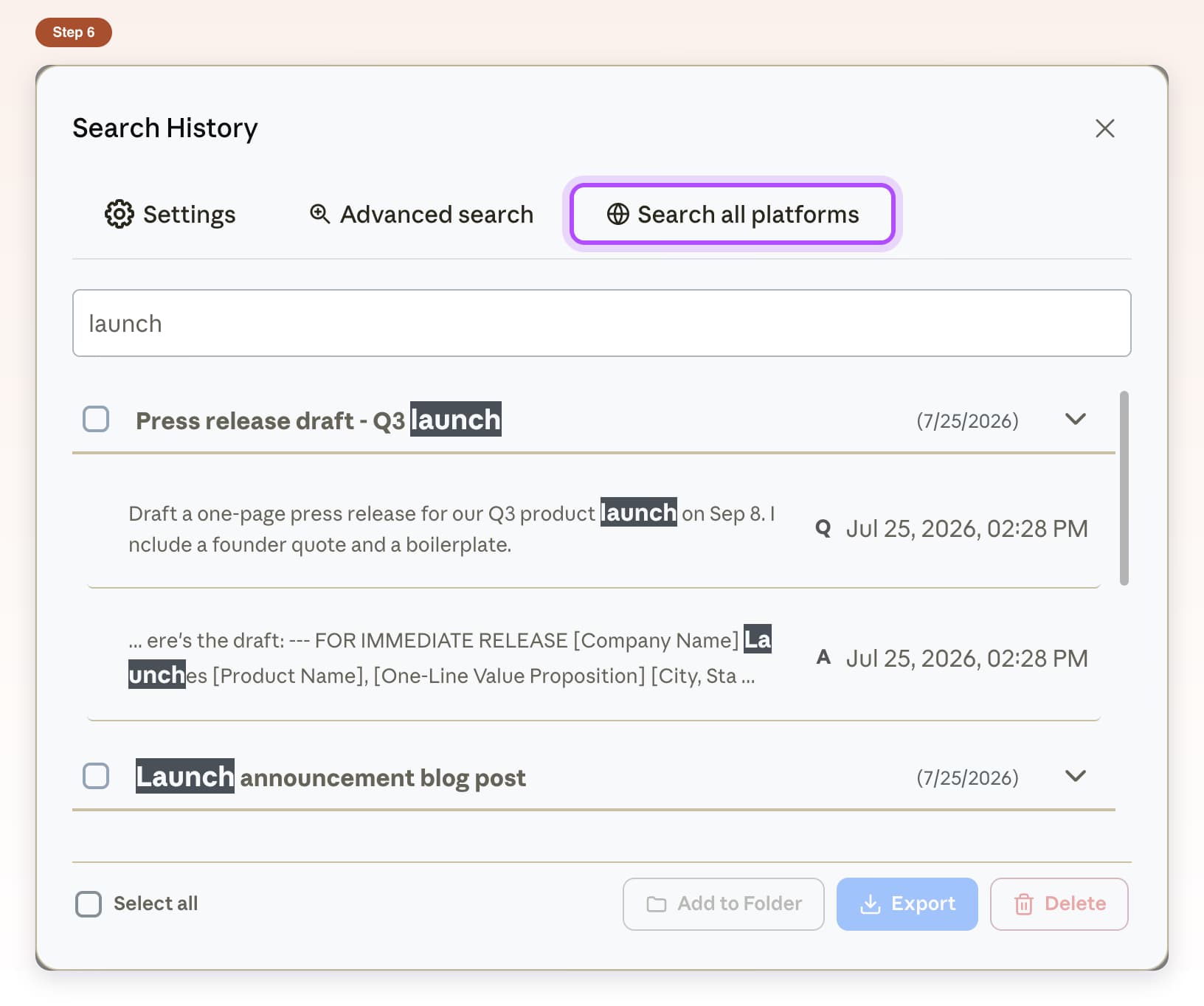Open 'Press release draft - Q3 launch' title
This screenshot has height=1006, width=1204.
(x=319, y=420)
